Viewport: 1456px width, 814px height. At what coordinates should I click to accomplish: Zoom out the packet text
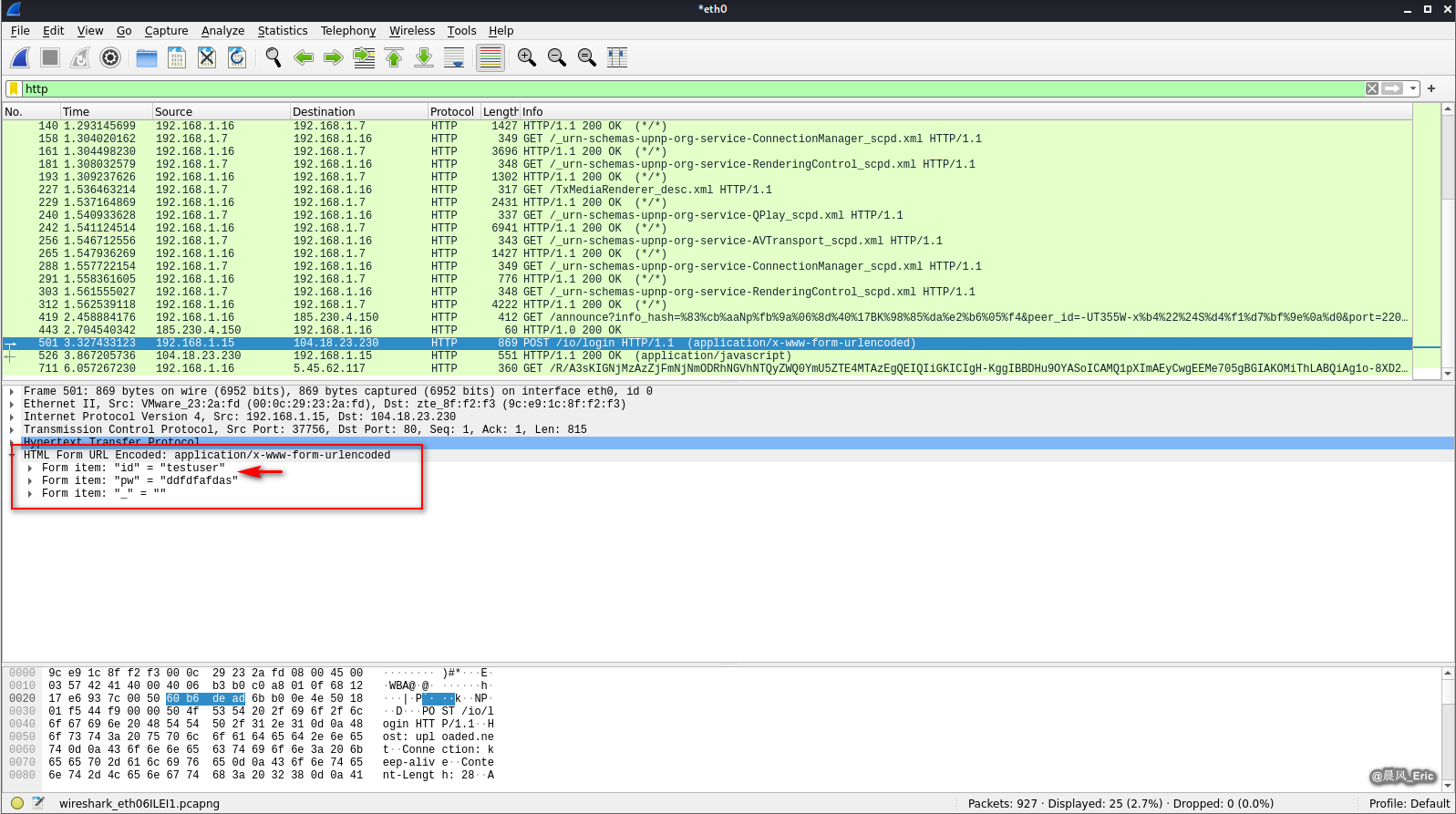coord(557,57)
